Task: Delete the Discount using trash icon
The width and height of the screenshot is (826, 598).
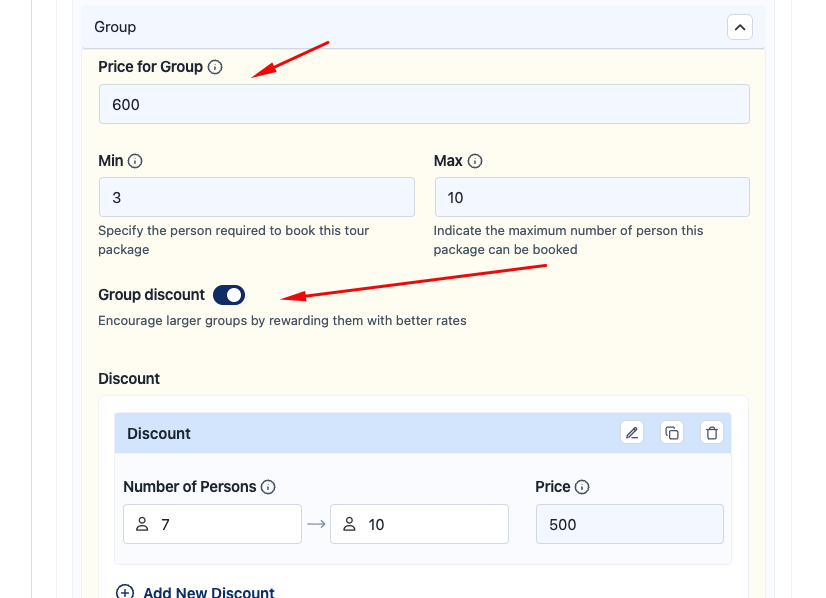Action: tap(712, 433)
